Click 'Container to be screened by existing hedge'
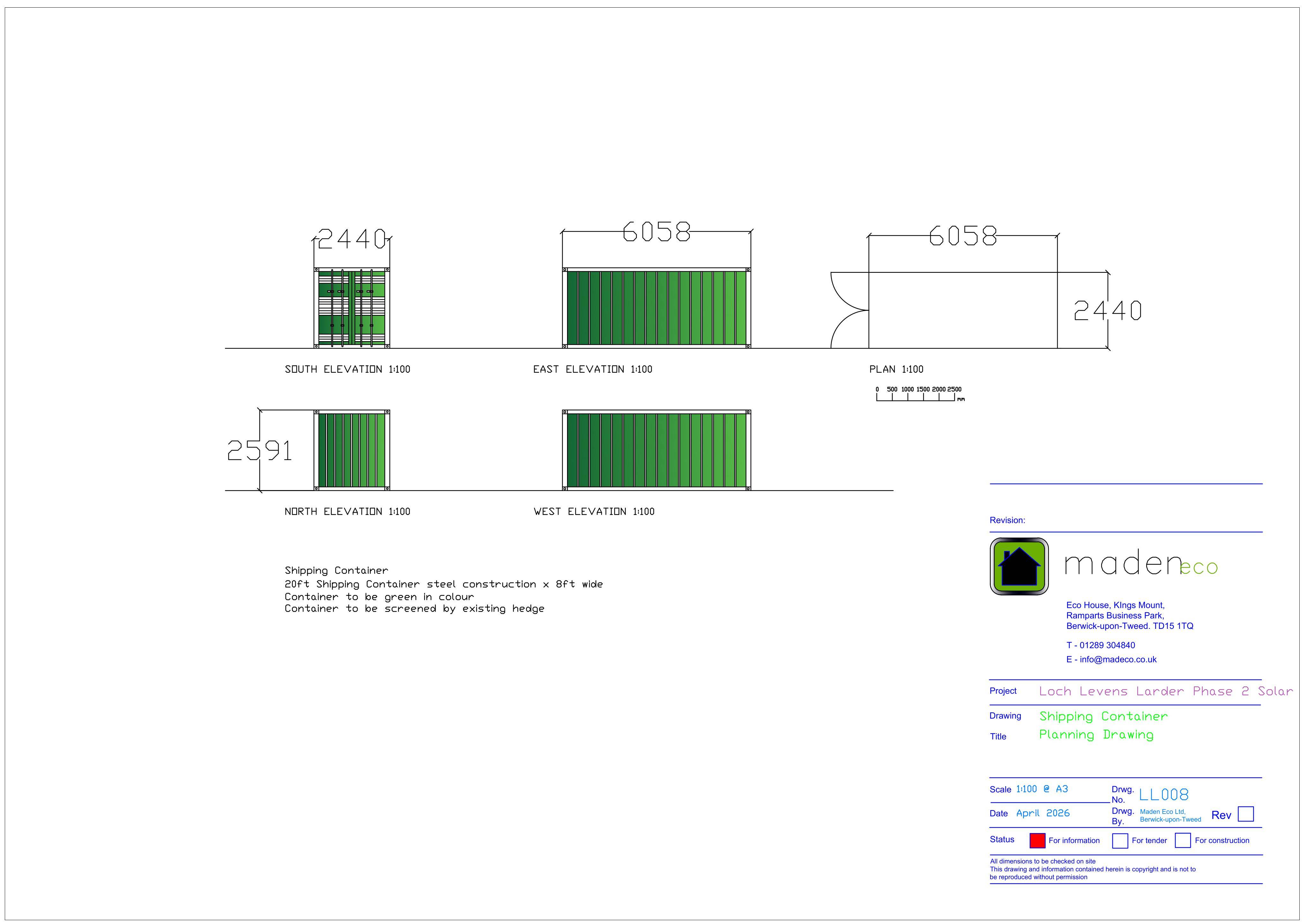Image resolution: width=1307 pixels, height=924 pixels. 415,608
